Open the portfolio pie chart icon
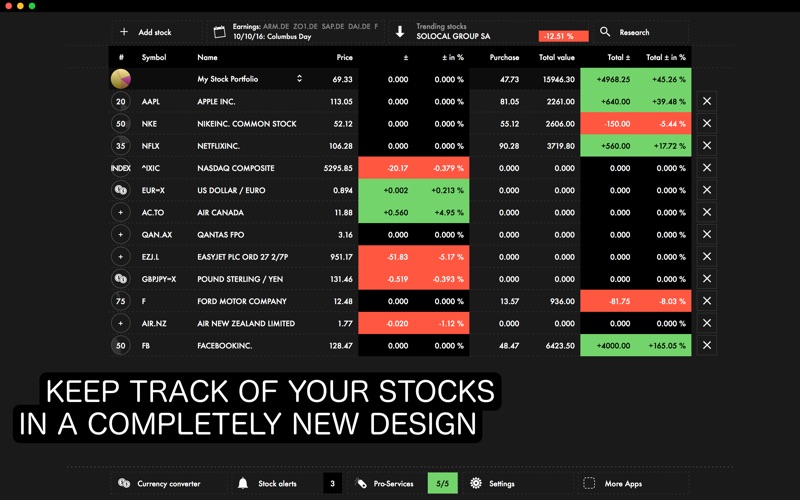This screenshot has height=500, width=800. 121,79
